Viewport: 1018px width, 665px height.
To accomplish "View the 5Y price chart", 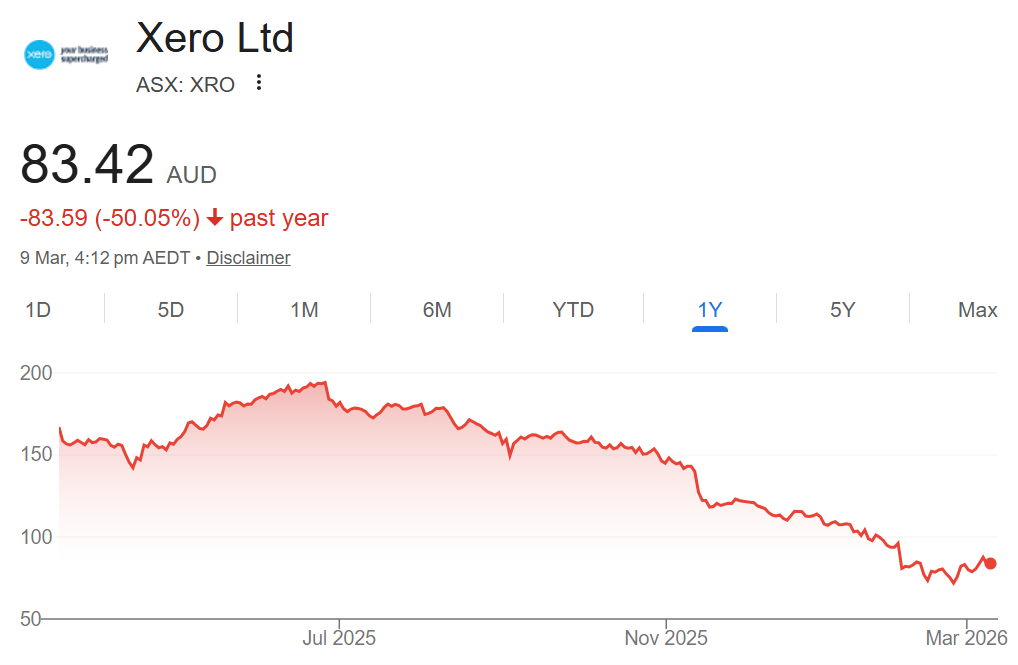I will pyautogui.click(x=842, y=310).
